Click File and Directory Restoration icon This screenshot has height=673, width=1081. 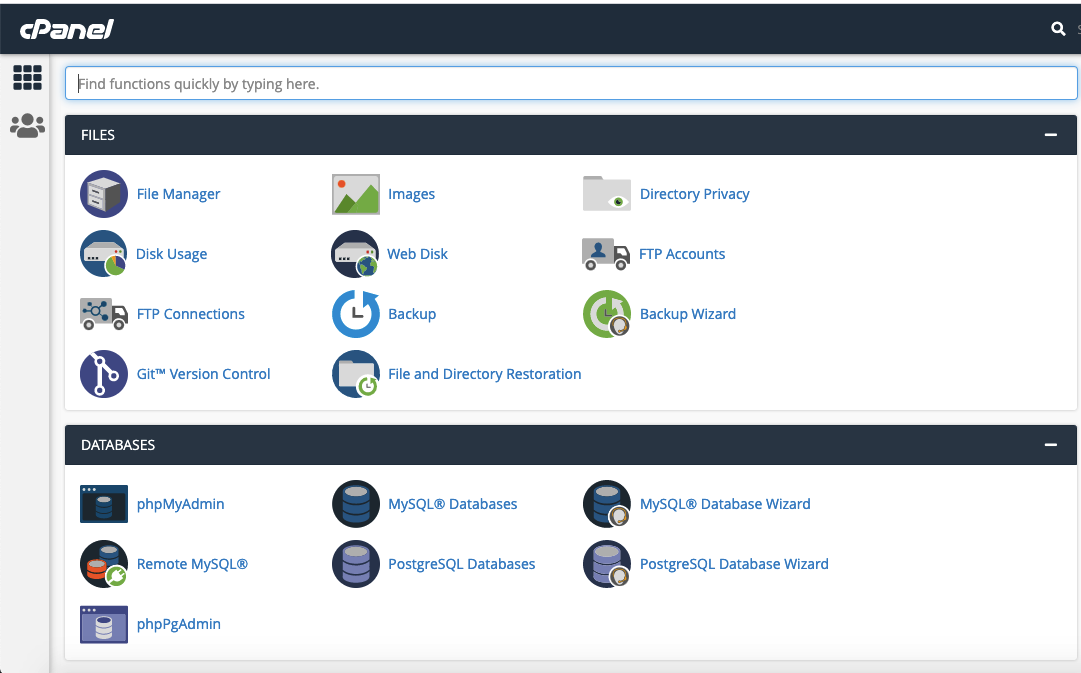(356, 374)
